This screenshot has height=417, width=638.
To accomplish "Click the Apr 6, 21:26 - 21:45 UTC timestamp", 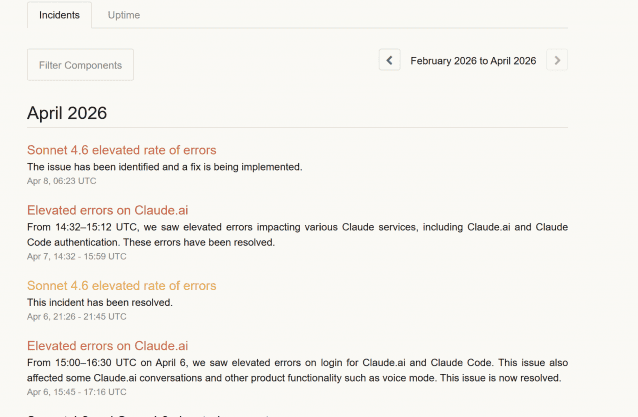I will pyautogui.click(x=77, y=317).
